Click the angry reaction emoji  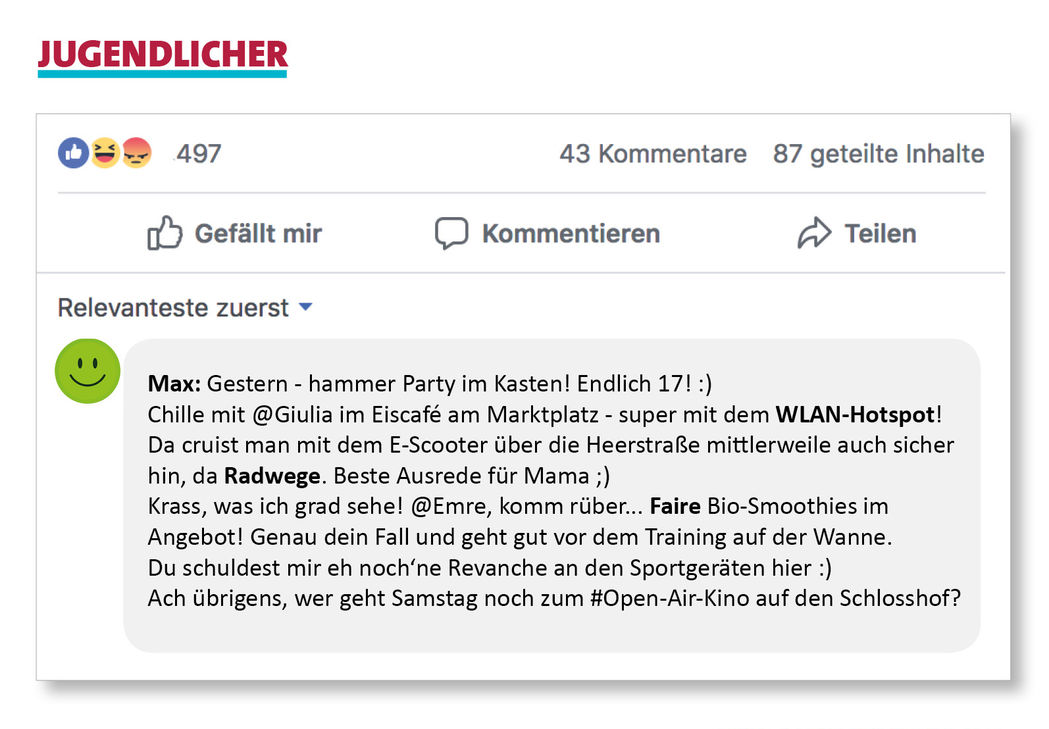click(136, 153)
